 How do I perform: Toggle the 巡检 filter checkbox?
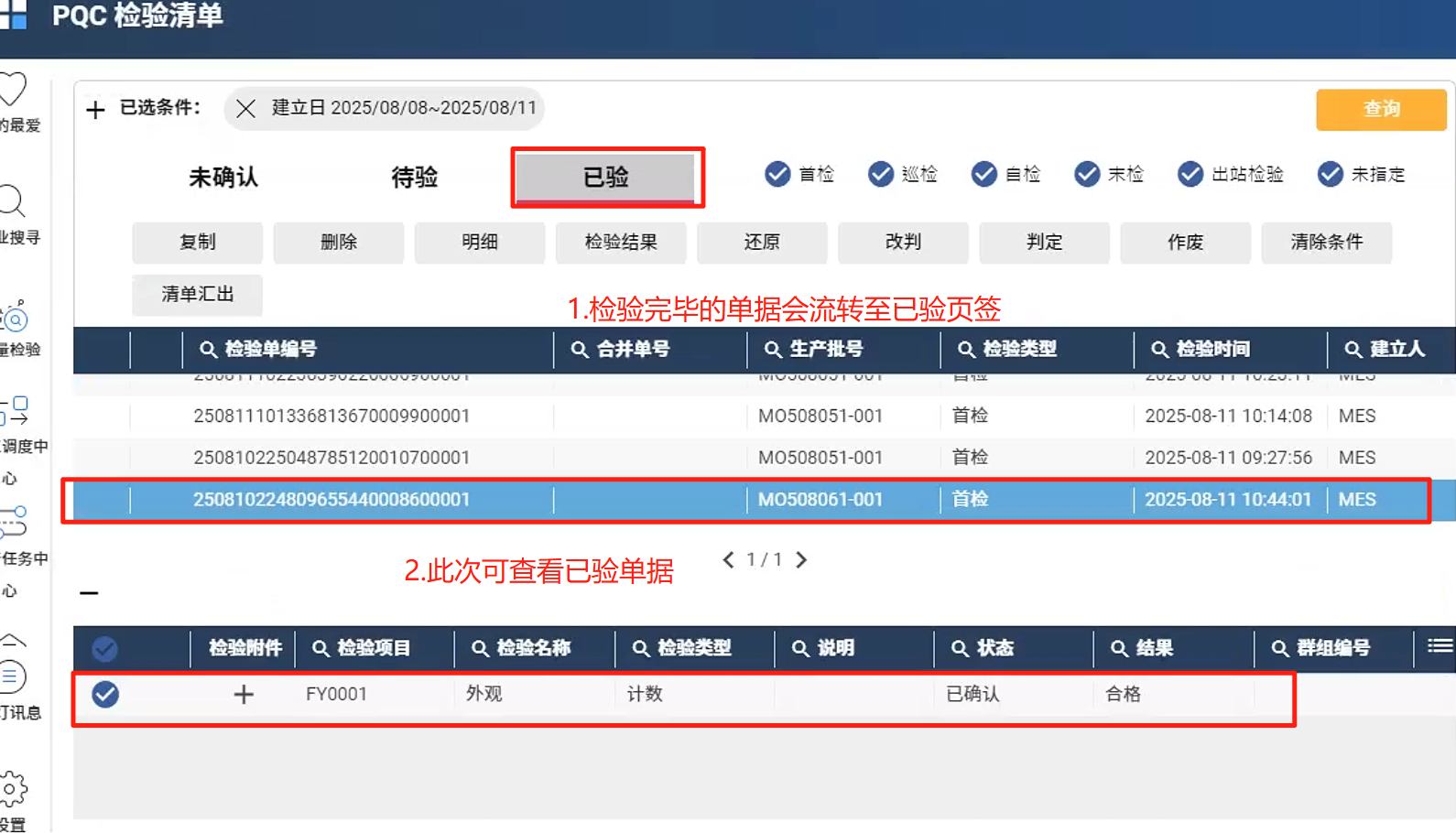coord(881,174)
